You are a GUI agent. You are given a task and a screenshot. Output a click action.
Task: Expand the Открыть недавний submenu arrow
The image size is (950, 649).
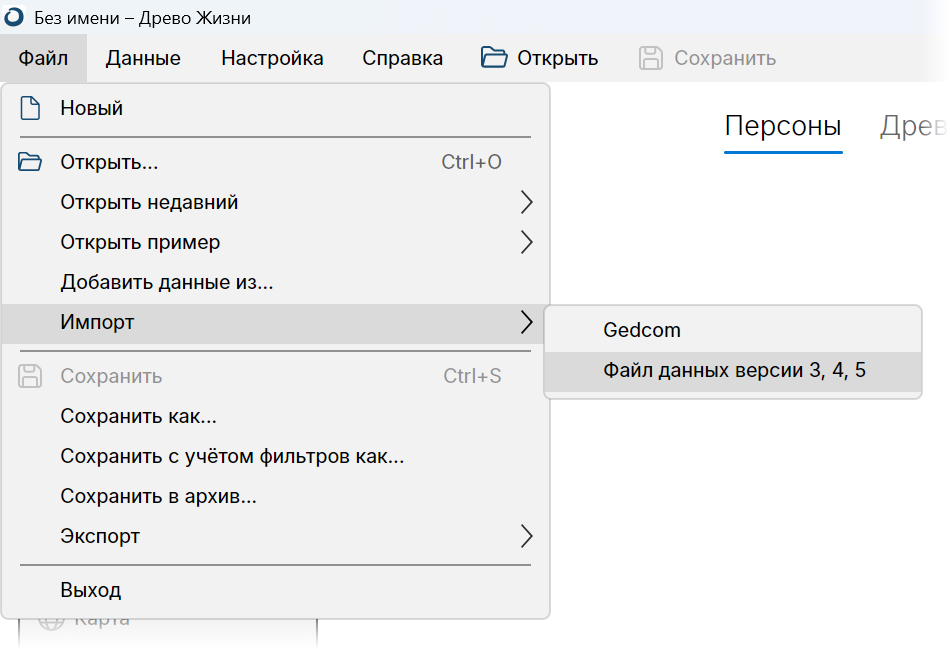point(526,202)
